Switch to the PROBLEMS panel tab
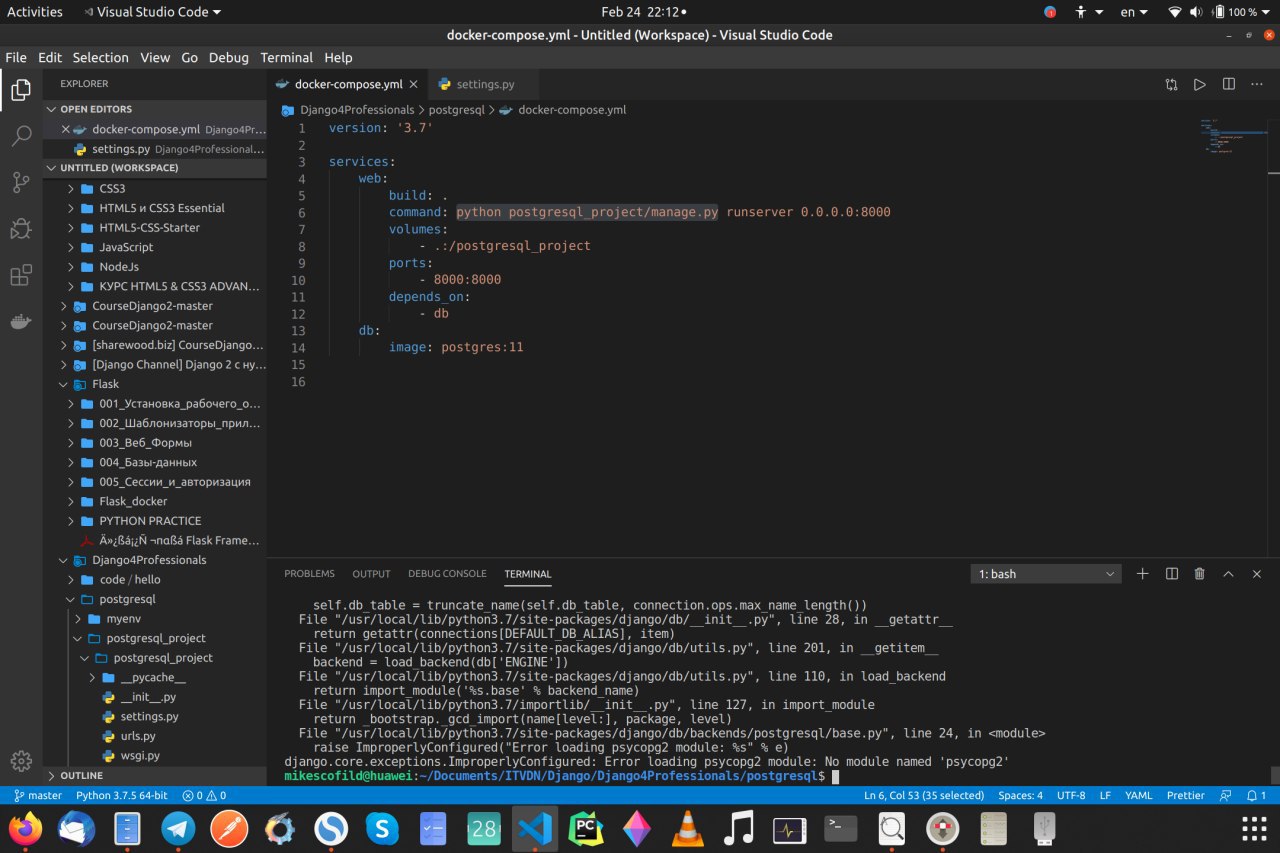 (x=309, y=574)
